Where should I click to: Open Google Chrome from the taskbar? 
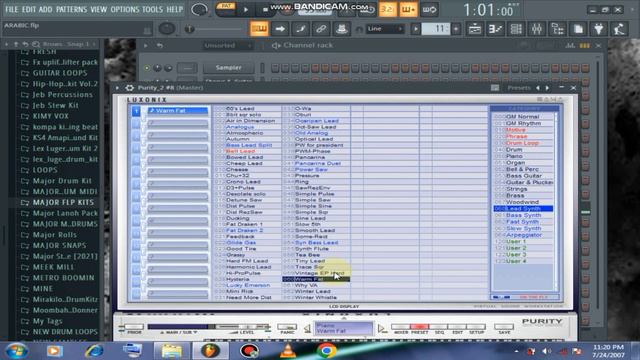tap(327, 351)
